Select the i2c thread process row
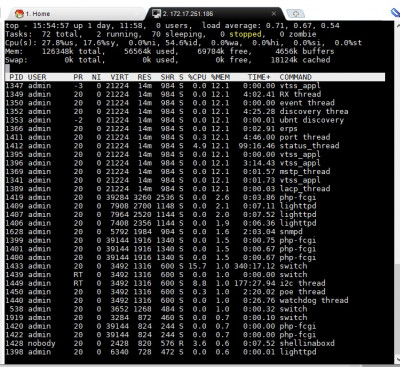This screenshot has width=400, height=367. point(195,283)
